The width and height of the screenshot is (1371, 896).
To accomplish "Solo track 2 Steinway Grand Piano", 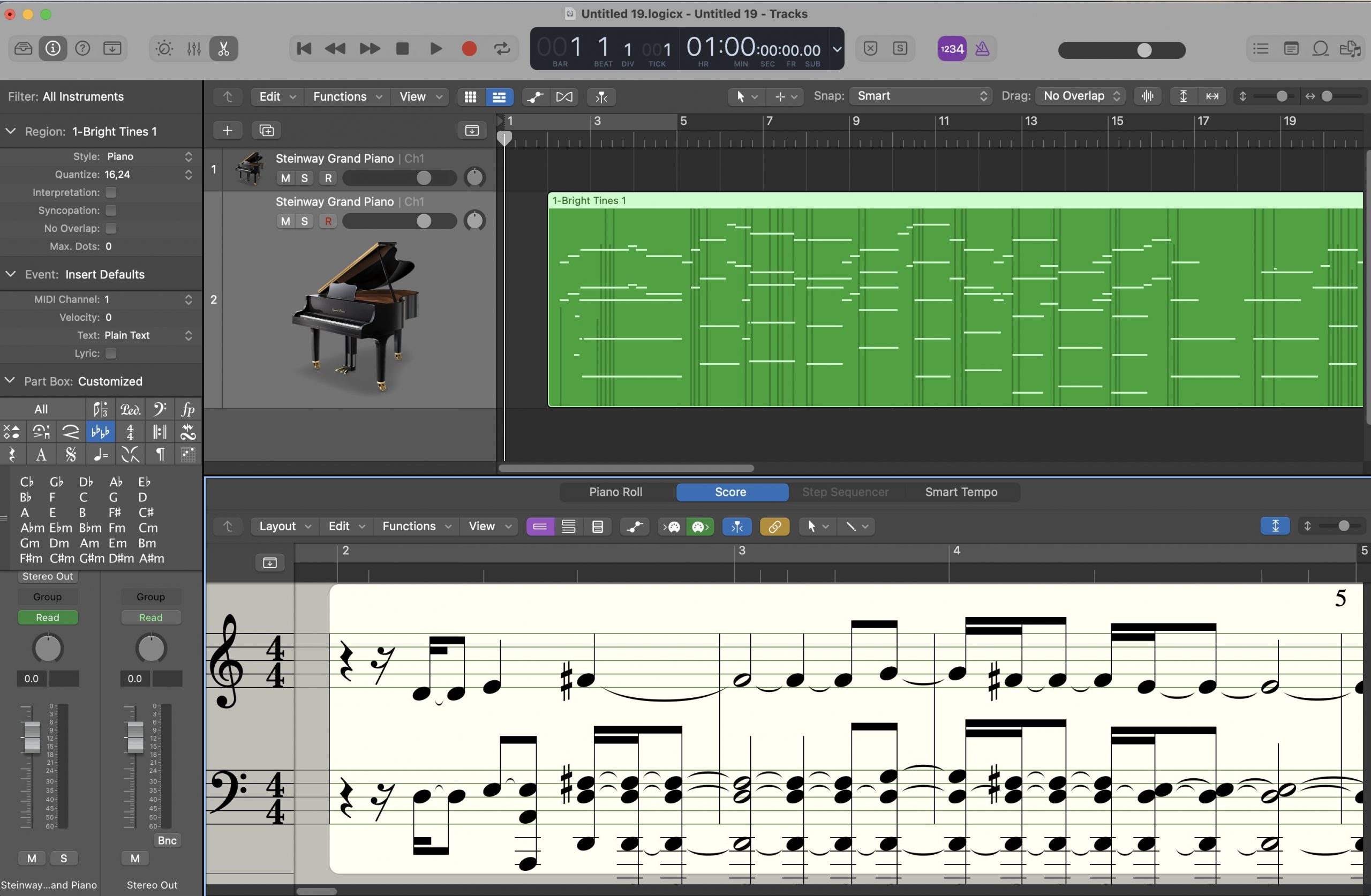I will (x=305, y=221).
